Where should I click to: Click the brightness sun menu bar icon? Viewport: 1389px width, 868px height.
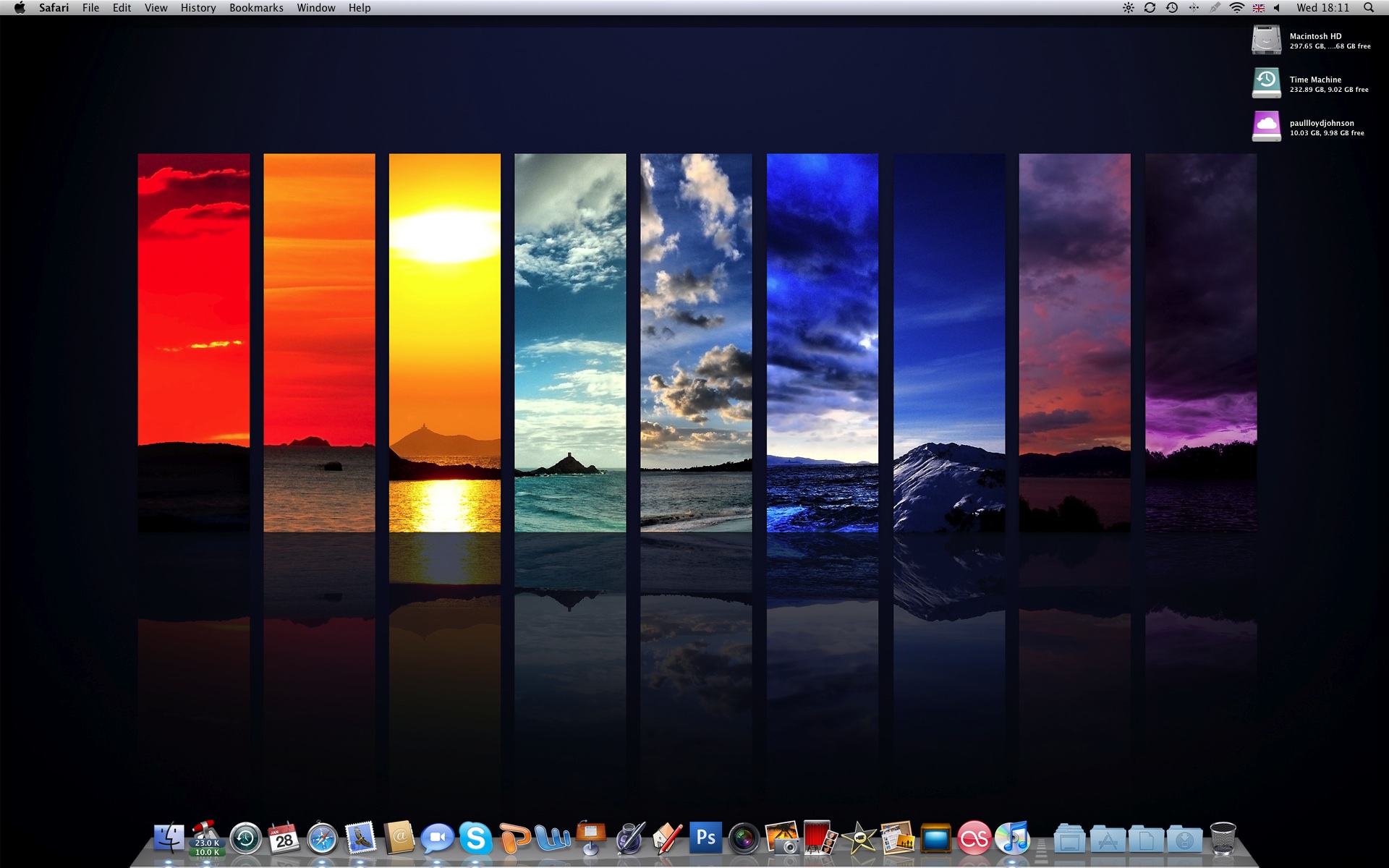coord(1129,8)
